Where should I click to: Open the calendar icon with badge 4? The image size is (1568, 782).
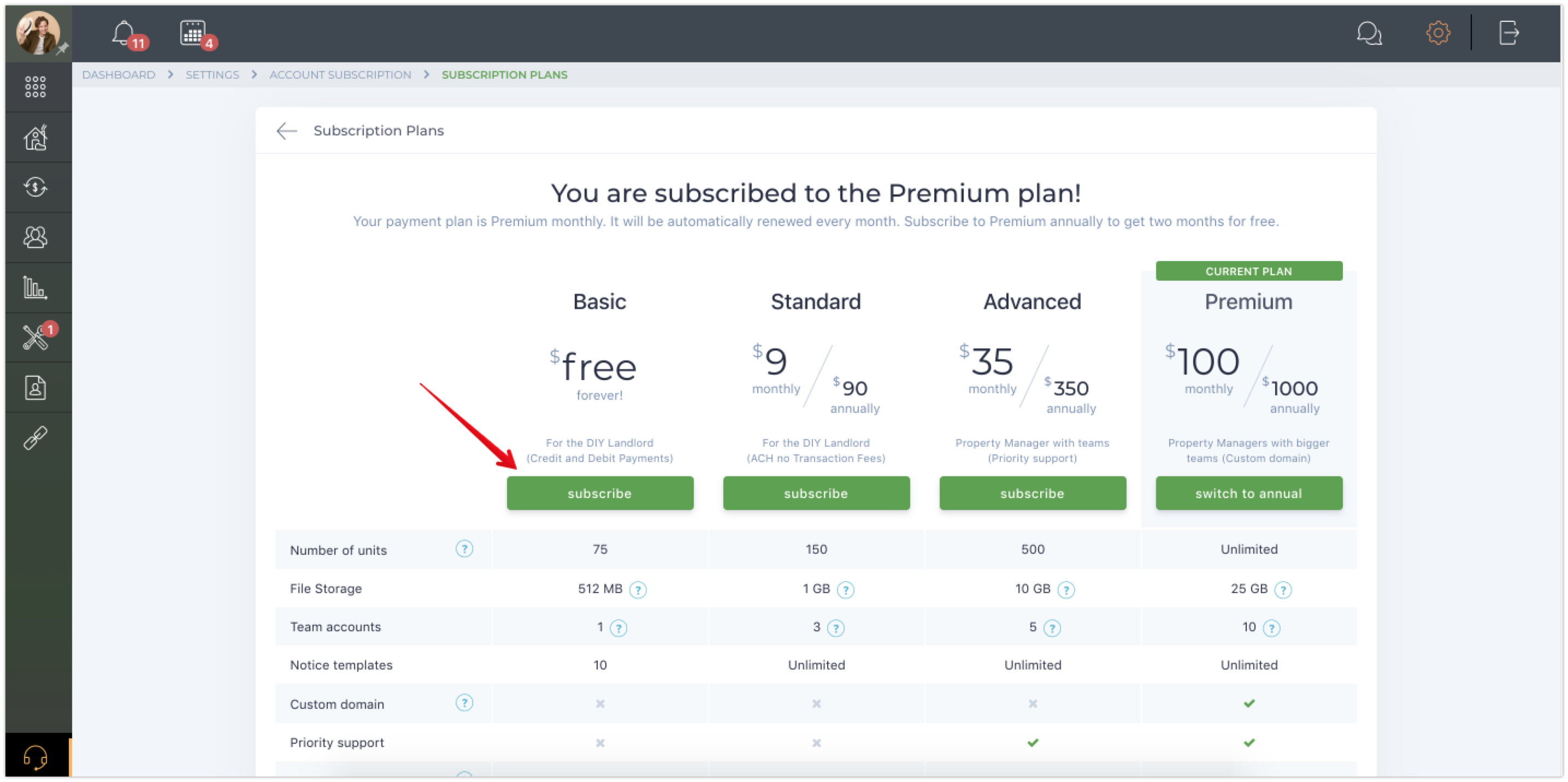[193, 33]
